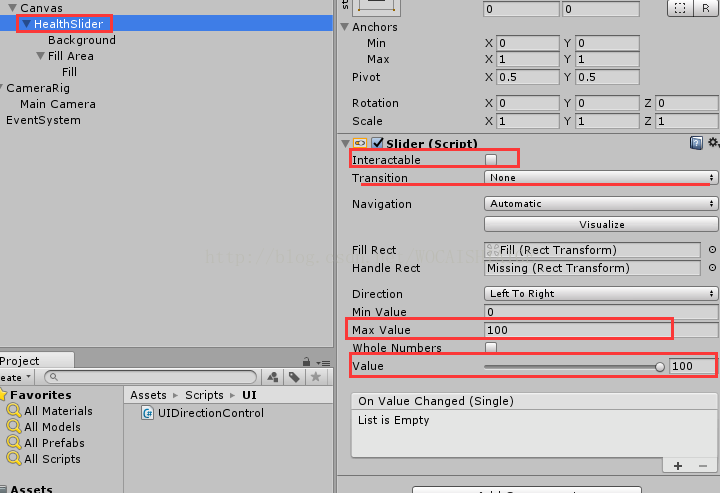Select Main Camera in the hierarchy
The image size is (720, 493).
point(58,104)
